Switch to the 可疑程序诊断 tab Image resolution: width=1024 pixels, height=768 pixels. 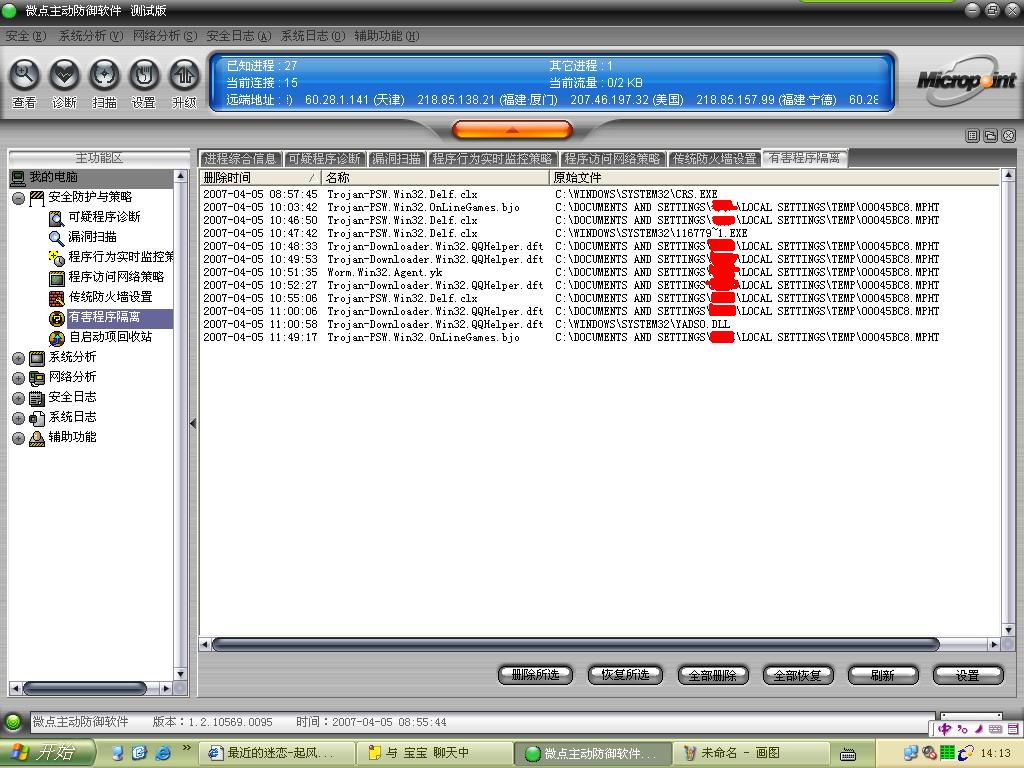pyautogui.click(x=325, y=159)
